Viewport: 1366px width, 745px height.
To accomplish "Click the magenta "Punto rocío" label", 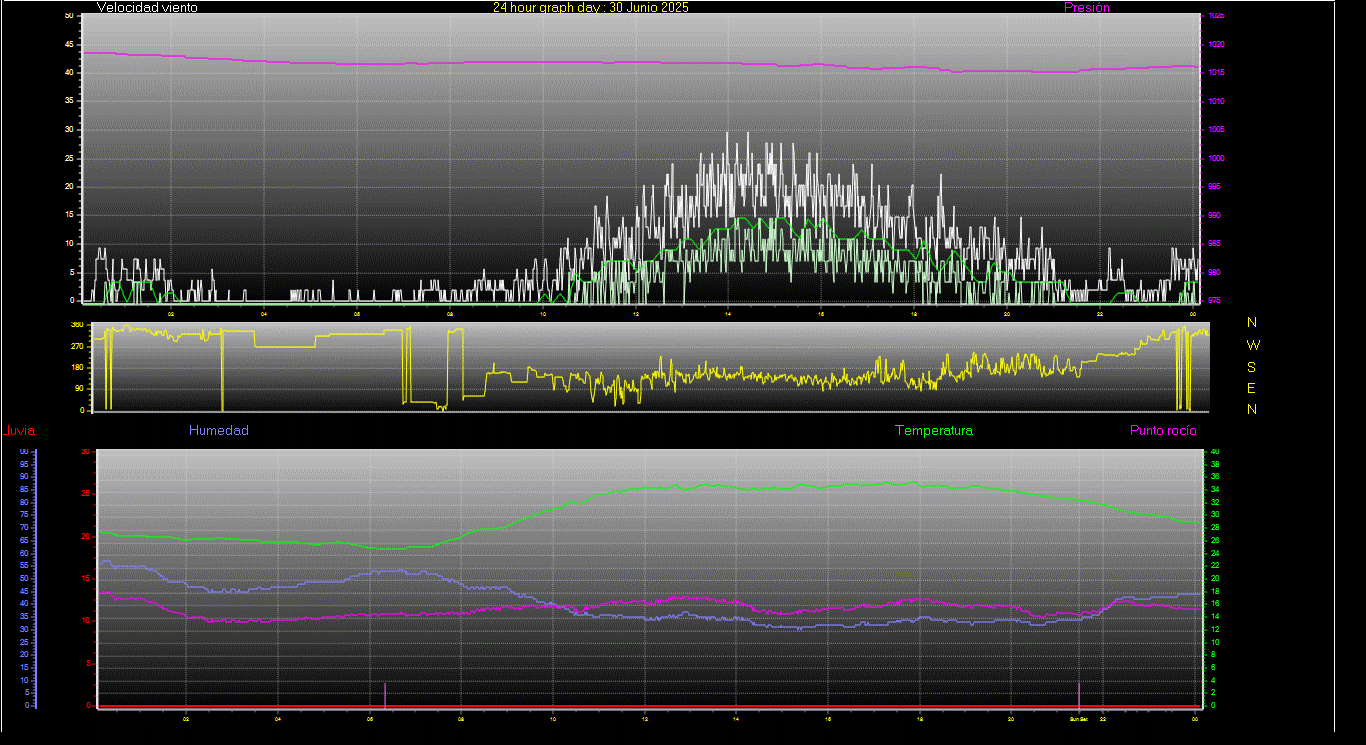I will pos(1162,431).
